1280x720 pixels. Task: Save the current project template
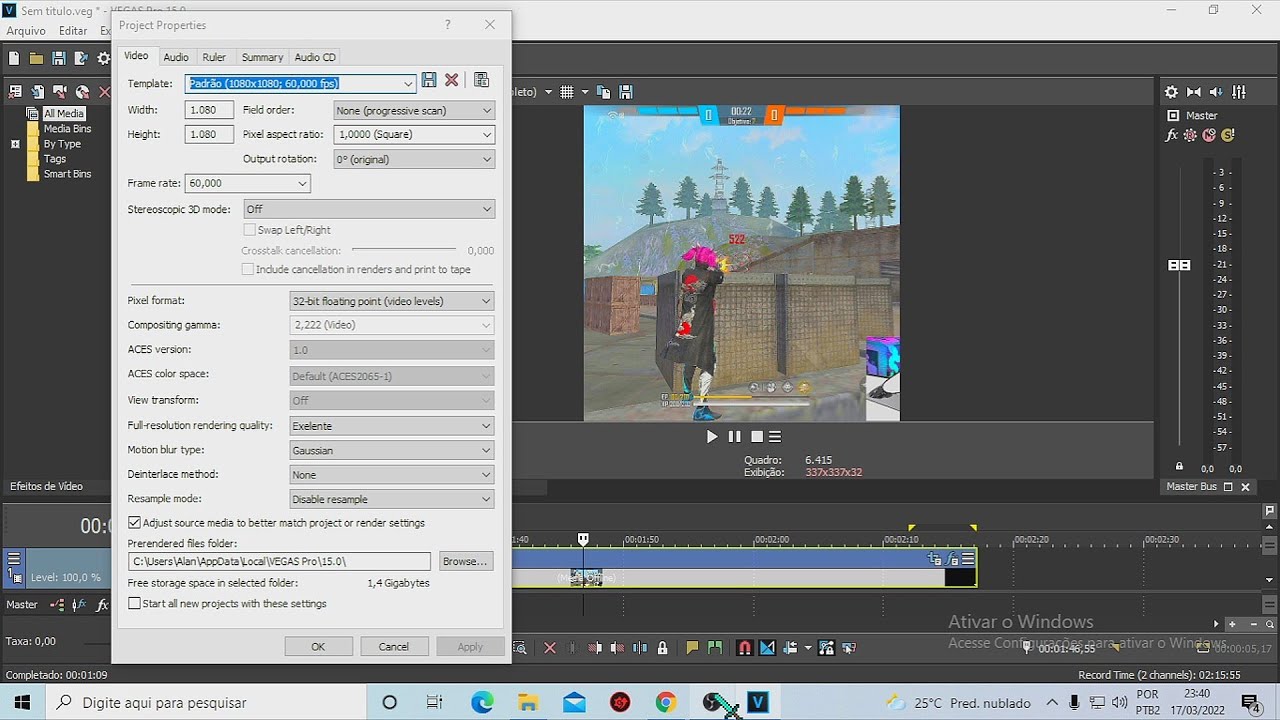coord(429,80)
